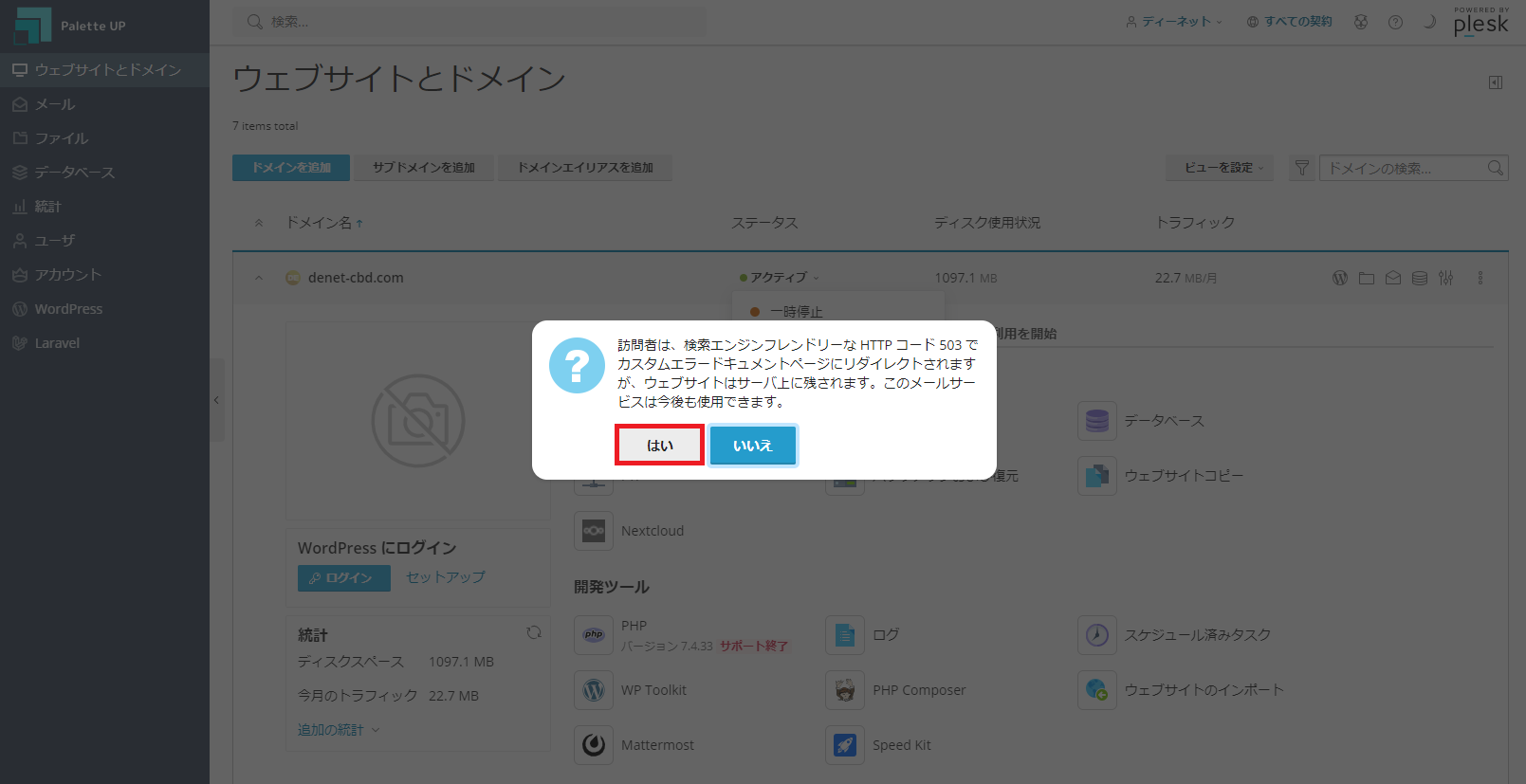Image resolution: width=1526 pixels, height=784 pixels.
Task: Select 一時停止 in the status menu
Action: 795,311
